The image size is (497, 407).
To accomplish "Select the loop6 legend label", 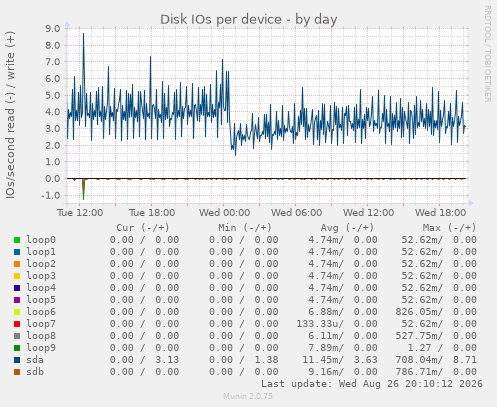I will (x=41, y=312).
